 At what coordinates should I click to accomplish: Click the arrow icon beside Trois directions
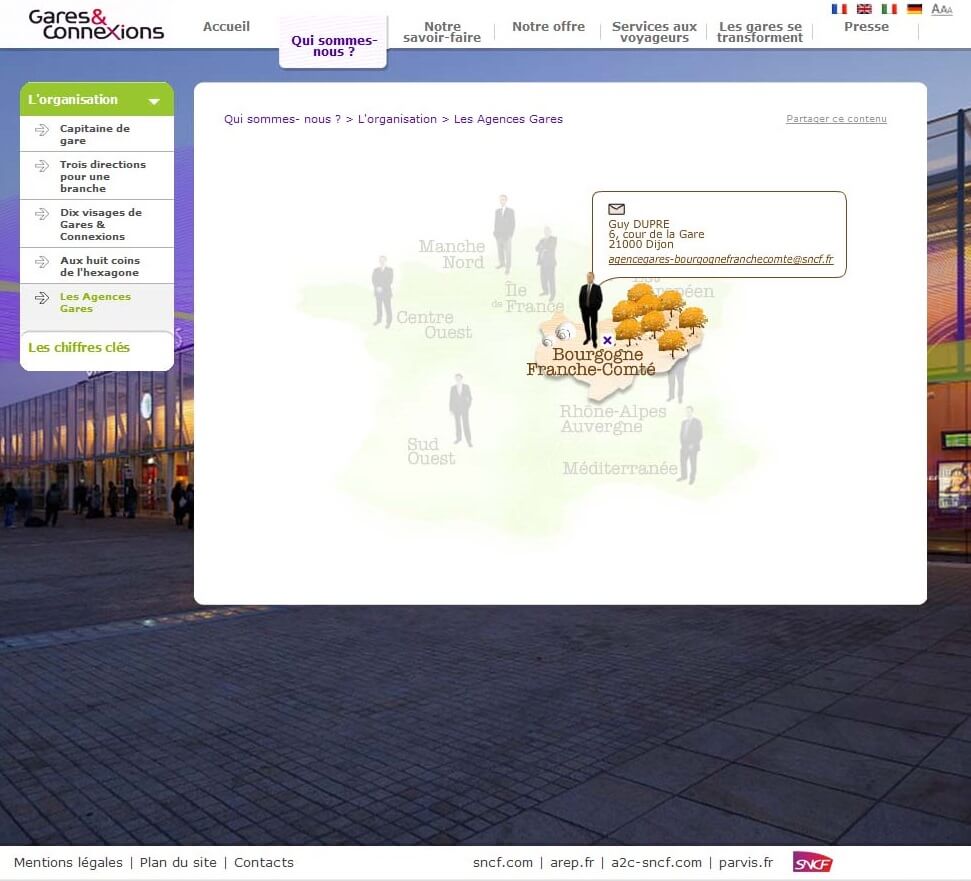pos(41,165)
